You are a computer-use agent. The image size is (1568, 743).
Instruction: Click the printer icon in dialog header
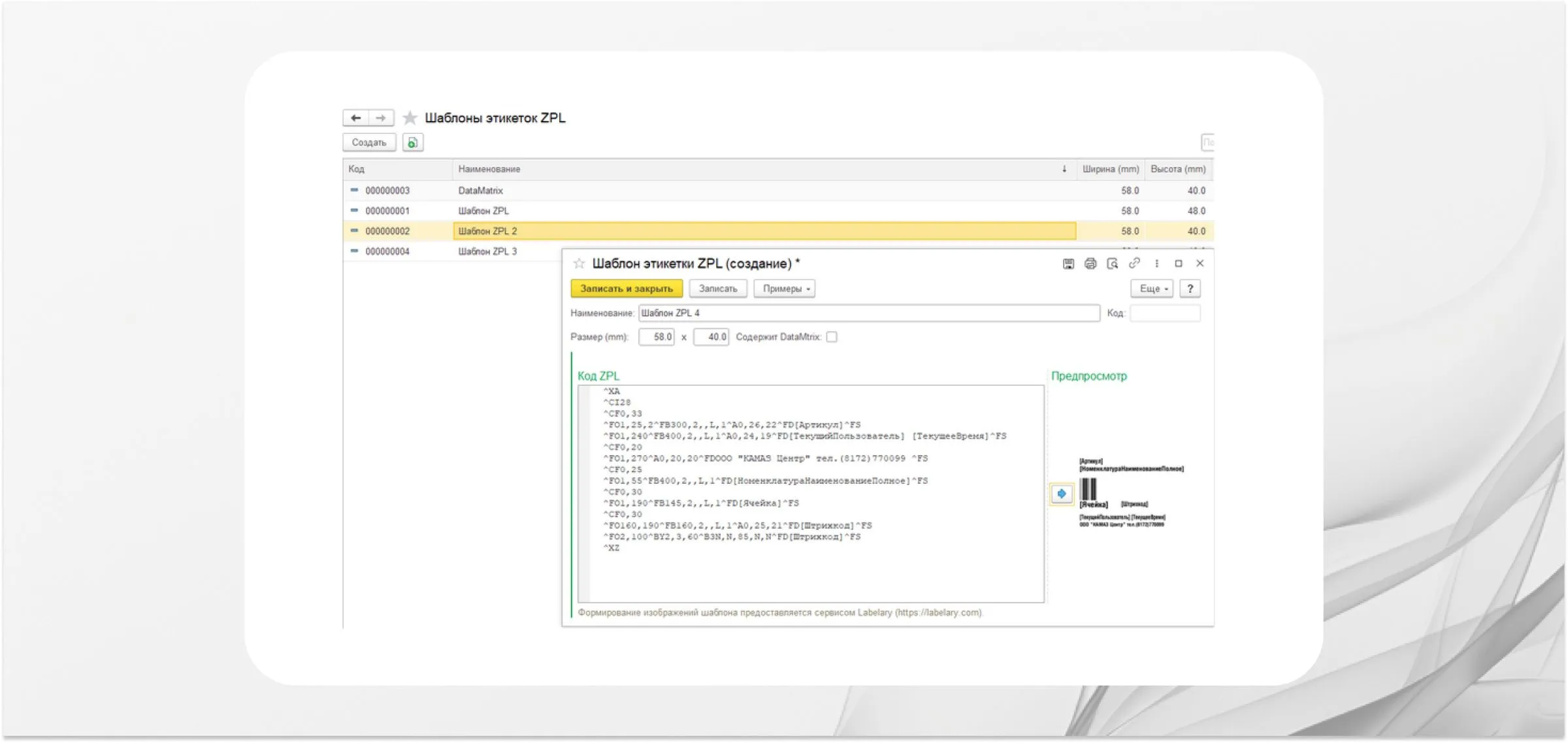pyautogui.click(x=1090, y=264)
